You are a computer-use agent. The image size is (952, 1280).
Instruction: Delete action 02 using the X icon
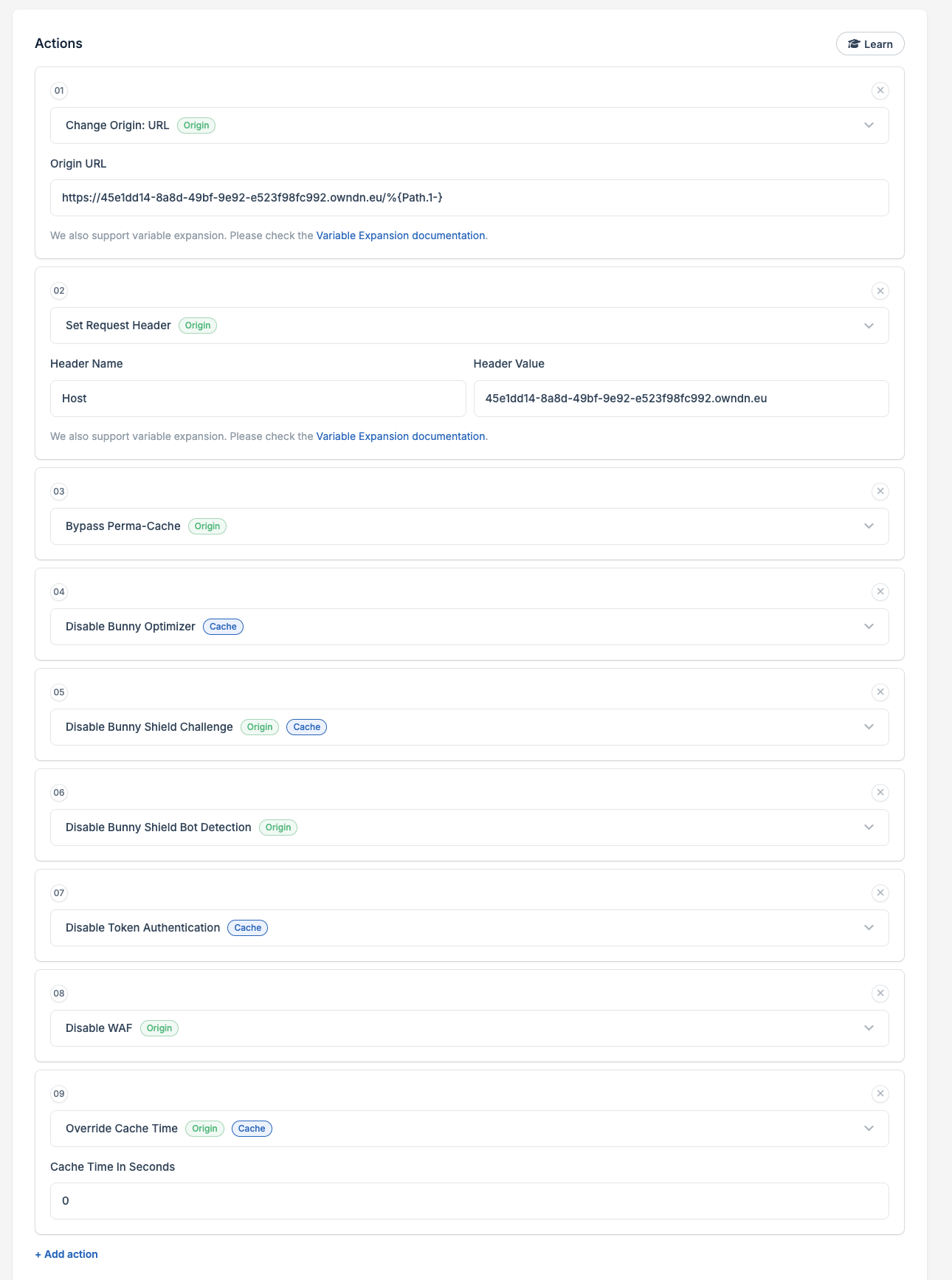pos(880,291)
